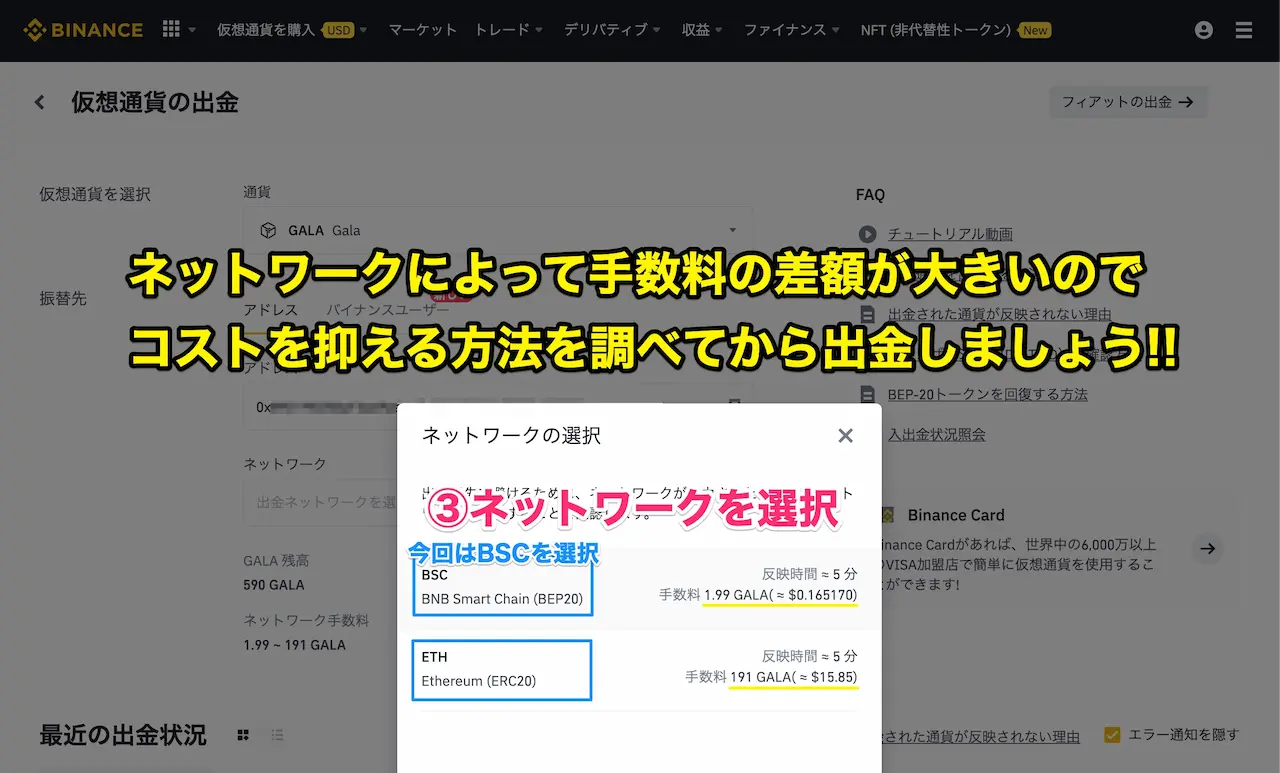Open the 入出金状況照会 link
The height and width of the screenshot is (773, 1280).
936,434
